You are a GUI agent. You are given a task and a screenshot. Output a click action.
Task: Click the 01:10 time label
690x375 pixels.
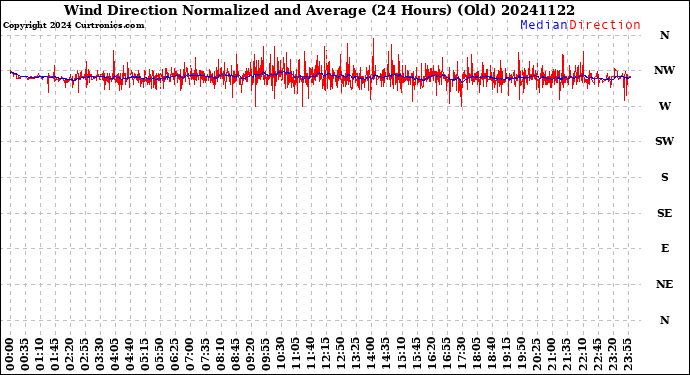click(x=40, y=355)
